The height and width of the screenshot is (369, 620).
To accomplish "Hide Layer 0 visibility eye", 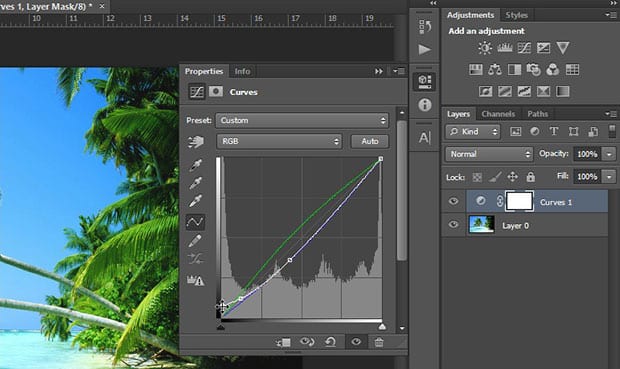I will pyautogui.click(x=454, y=225).
